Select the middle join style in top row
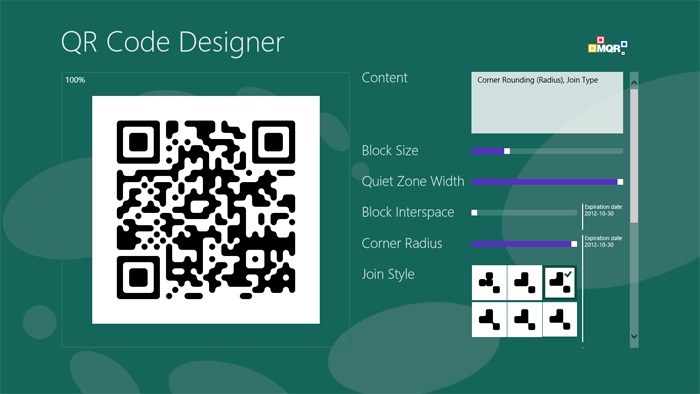 [x=525, y=282]
